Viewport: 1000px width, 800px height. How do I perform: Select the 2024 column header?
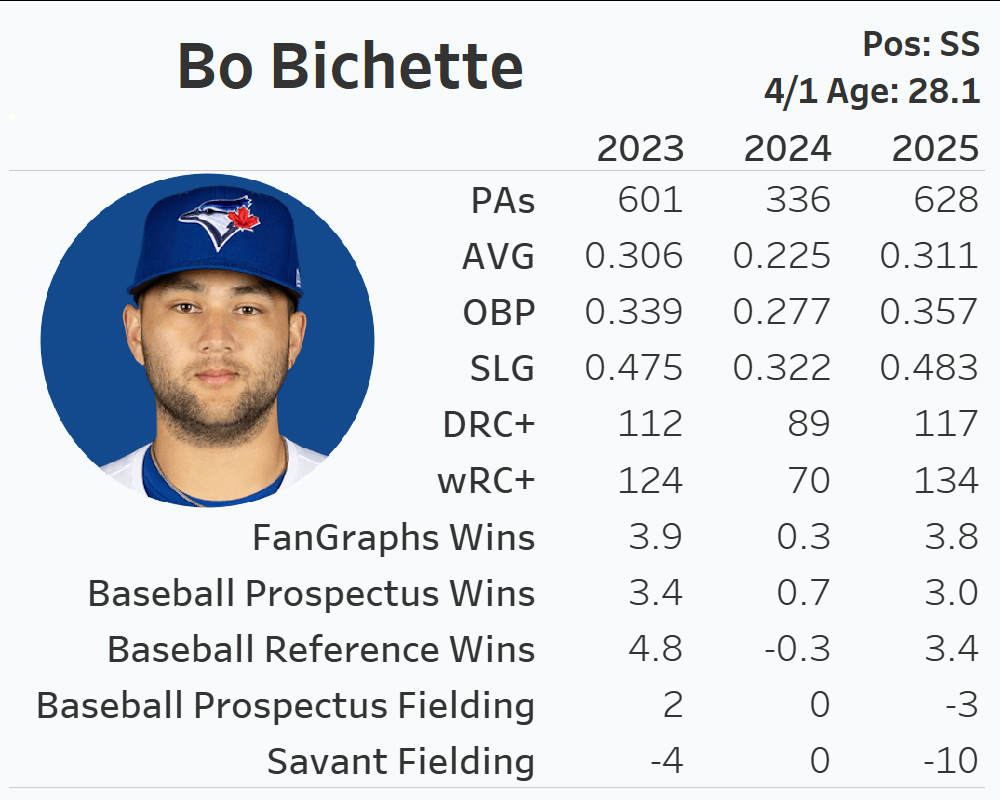787,148
